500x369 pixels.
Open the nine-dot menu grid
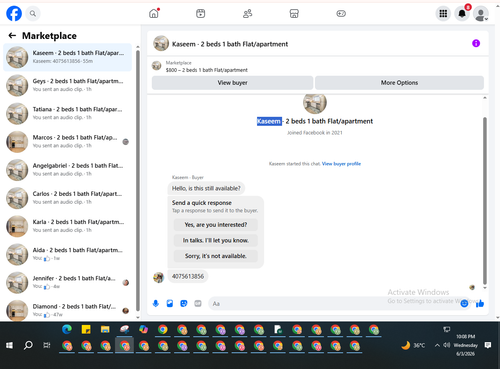(x=443, y=14)
